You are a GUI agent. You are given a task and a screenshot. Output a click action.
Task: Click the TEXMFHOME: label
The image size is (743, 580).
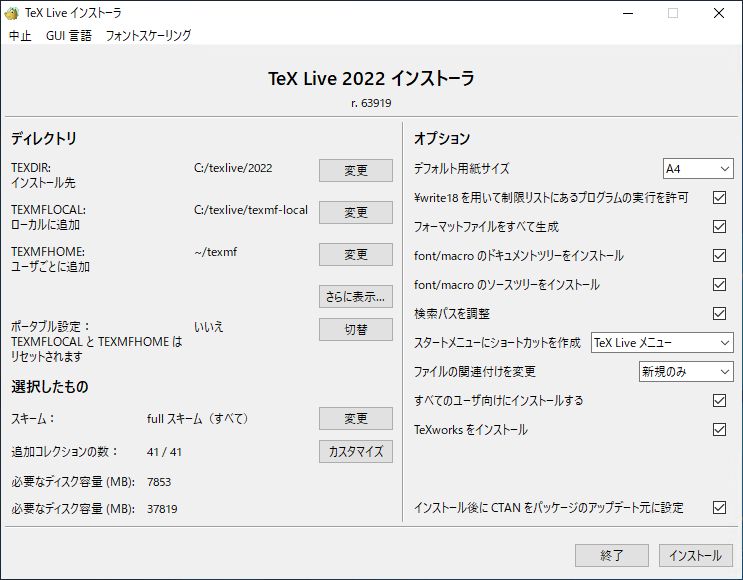pyautogui.click(x=48, y=252)
